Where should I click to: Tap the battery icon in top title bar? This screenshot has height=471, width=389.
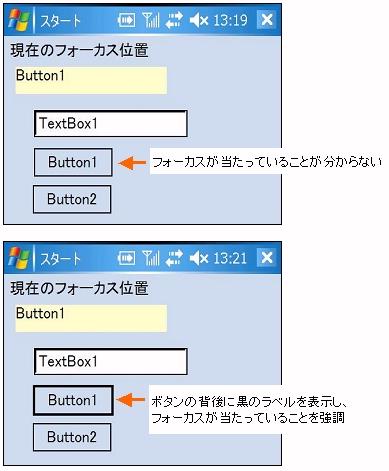pyautogui.click(x=126, y=20)
